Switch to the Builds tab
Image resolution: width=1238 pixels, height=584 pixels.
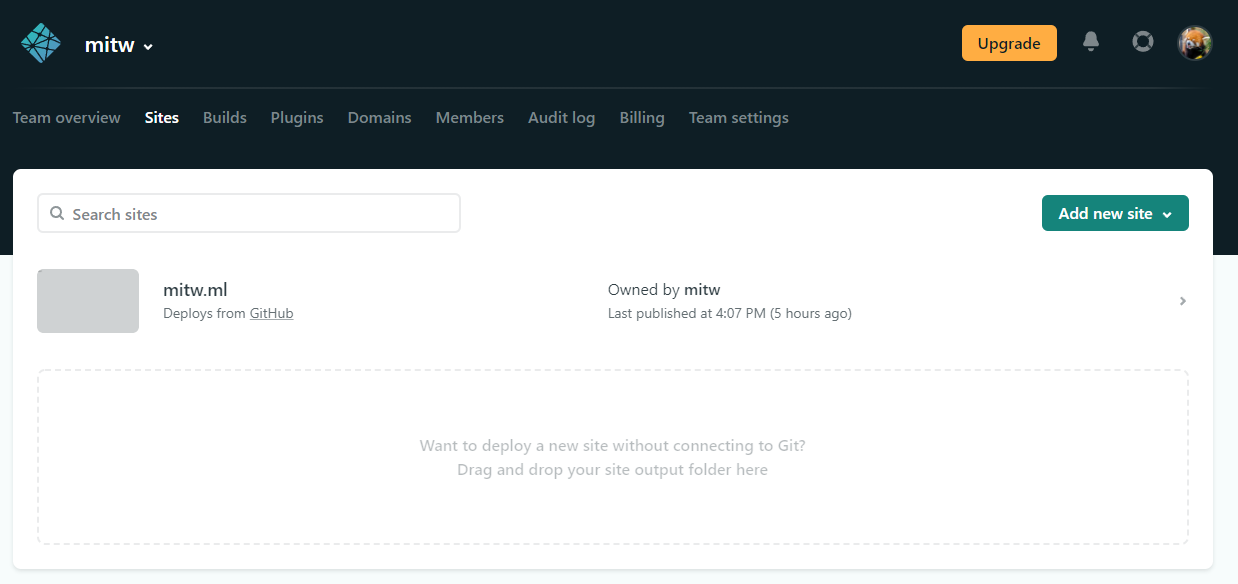tap(225, 118)
